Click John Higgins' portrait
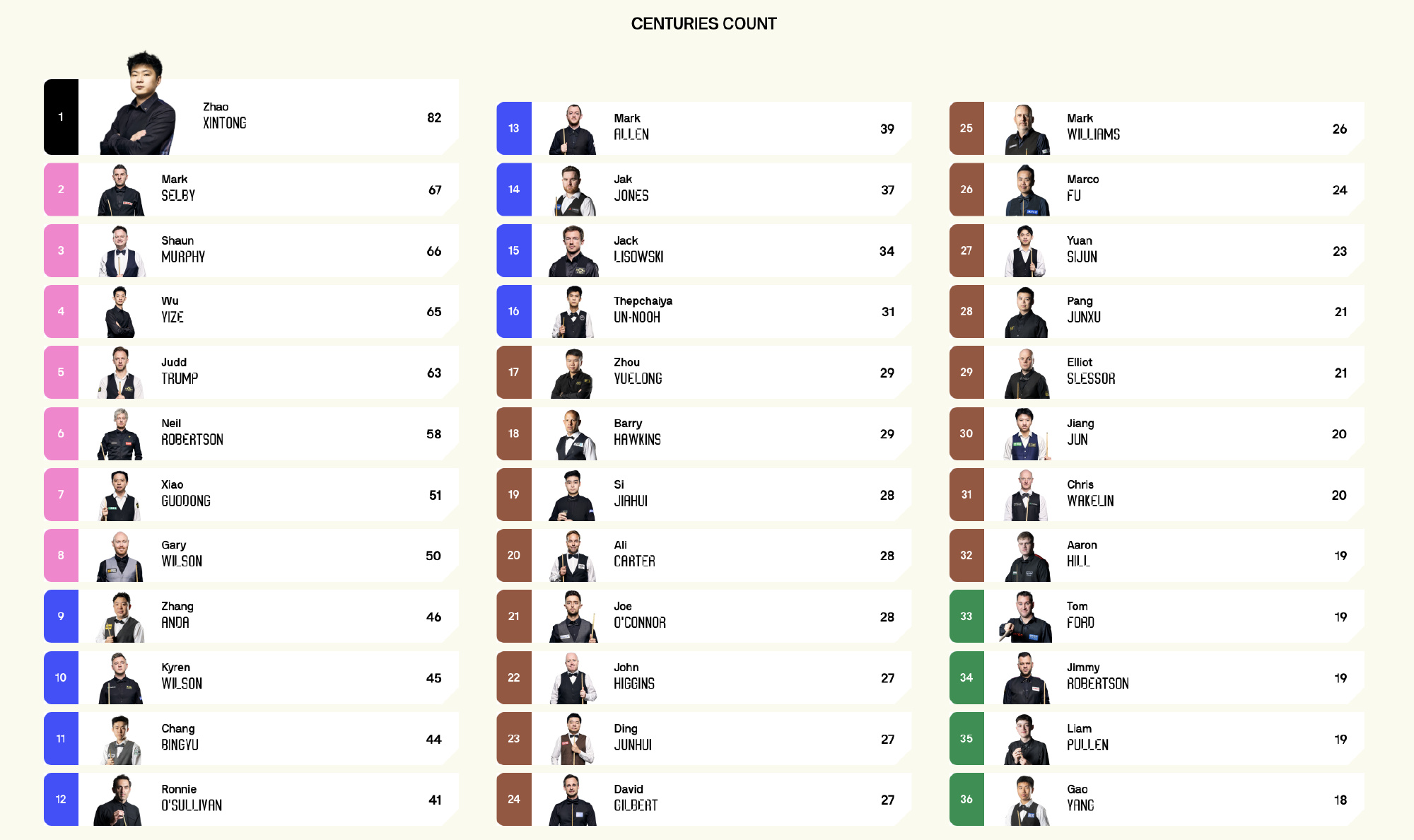1414x840 pixels. pyautogui.click(x=573, y=678)
